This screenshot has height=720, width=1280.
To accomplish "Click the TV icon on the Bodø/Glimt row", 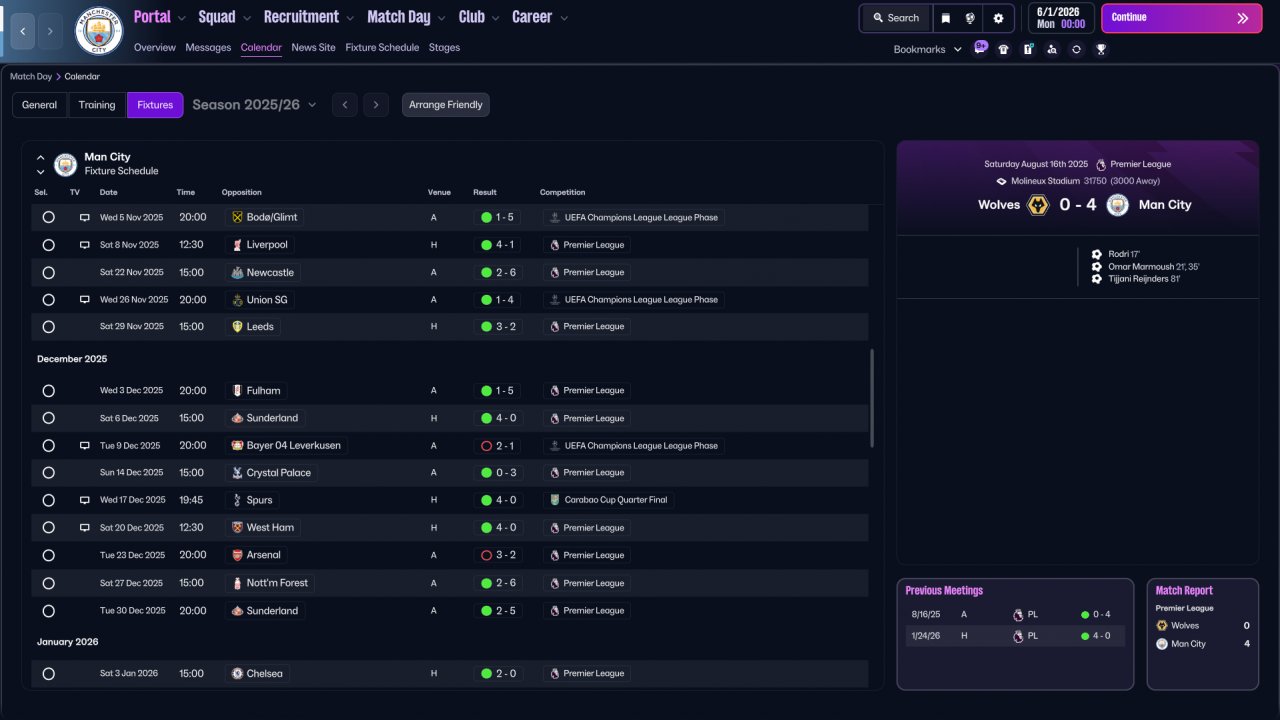I will pyautogui.click(x=85, y=217).
